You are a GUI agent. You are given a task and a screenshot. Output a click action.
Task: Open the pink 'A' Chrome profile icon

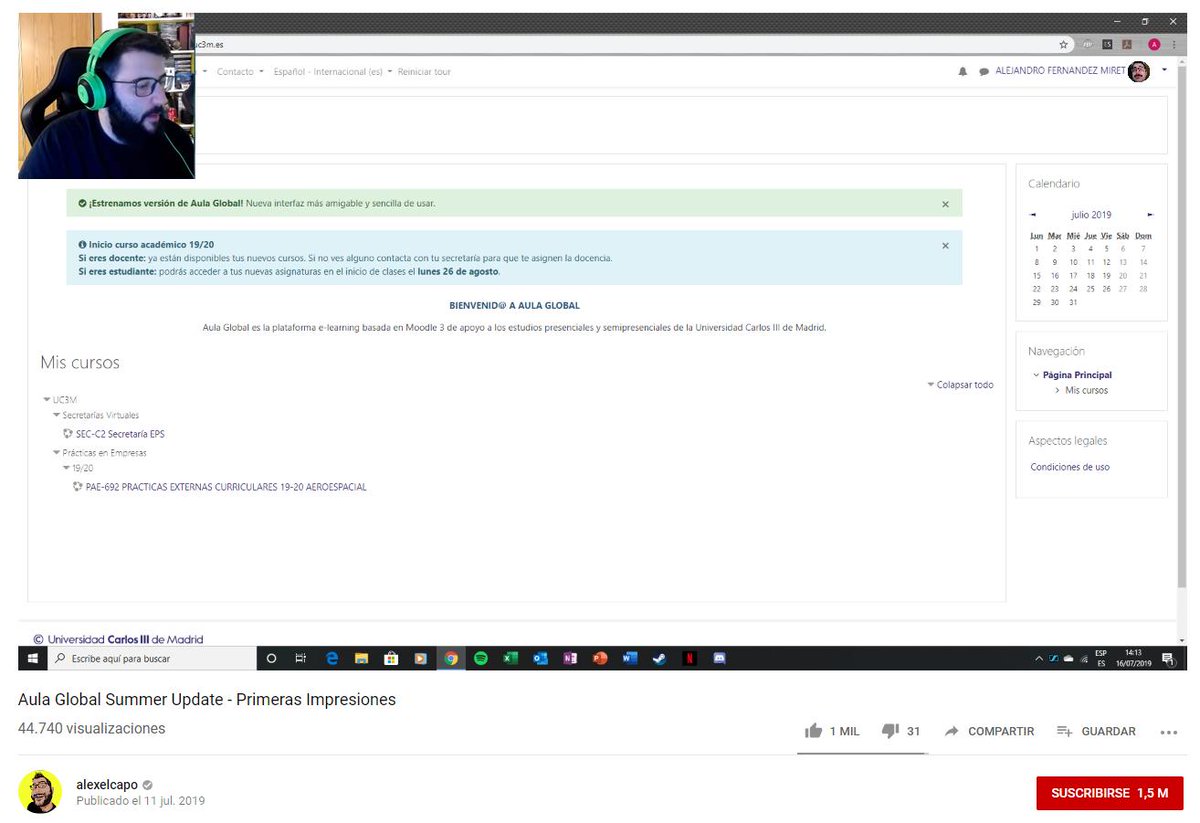click(x=1154, y=44)
